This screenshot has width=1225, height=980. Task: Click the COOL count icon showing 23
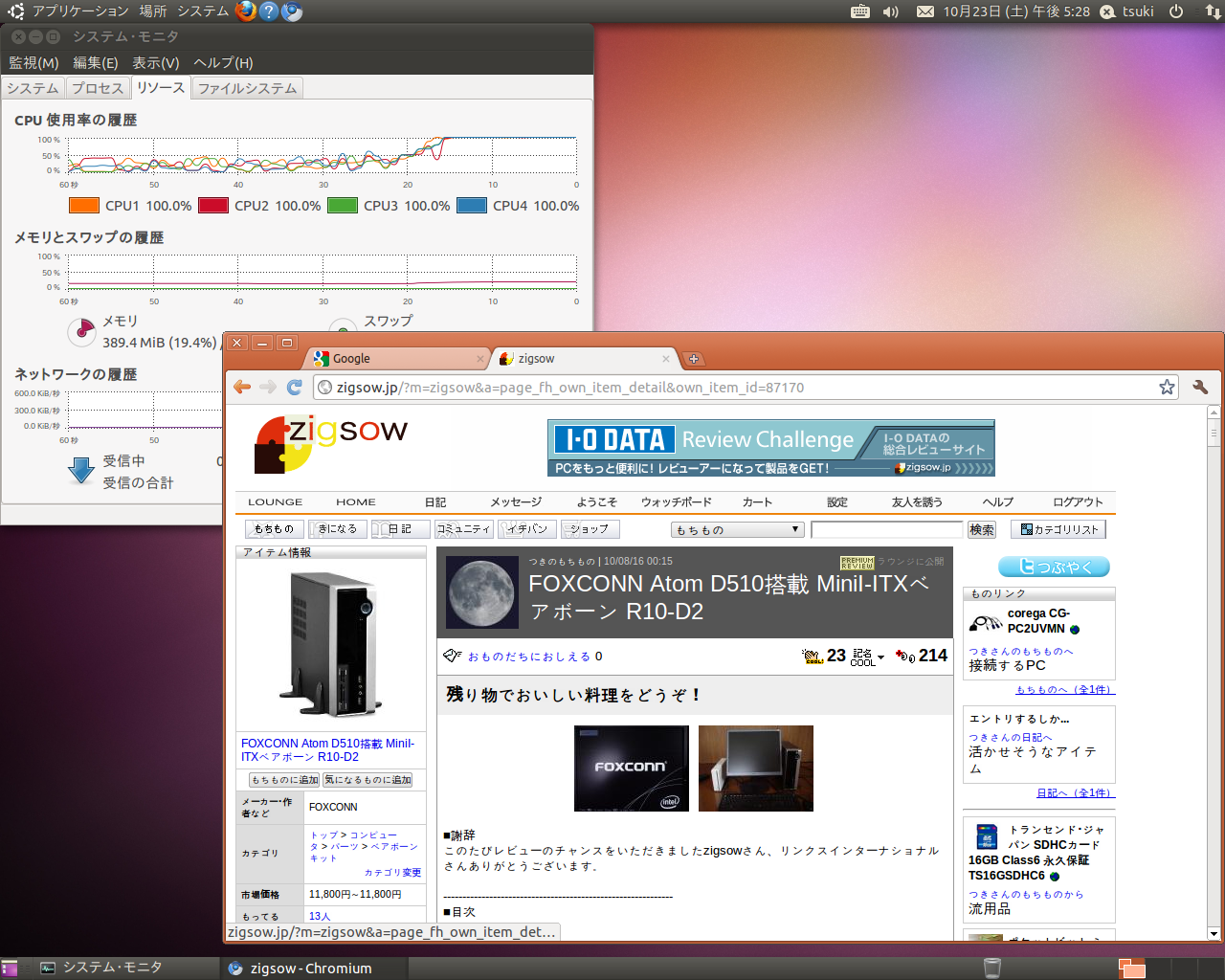tap(813, 656)
